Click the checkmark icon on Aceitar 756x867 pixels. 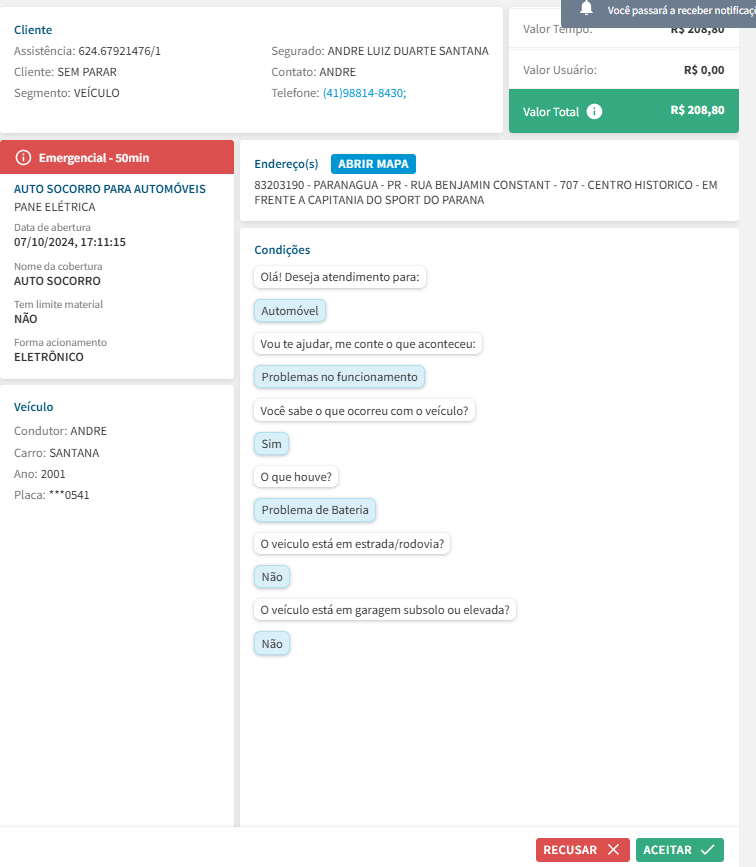tap(707, 850)
